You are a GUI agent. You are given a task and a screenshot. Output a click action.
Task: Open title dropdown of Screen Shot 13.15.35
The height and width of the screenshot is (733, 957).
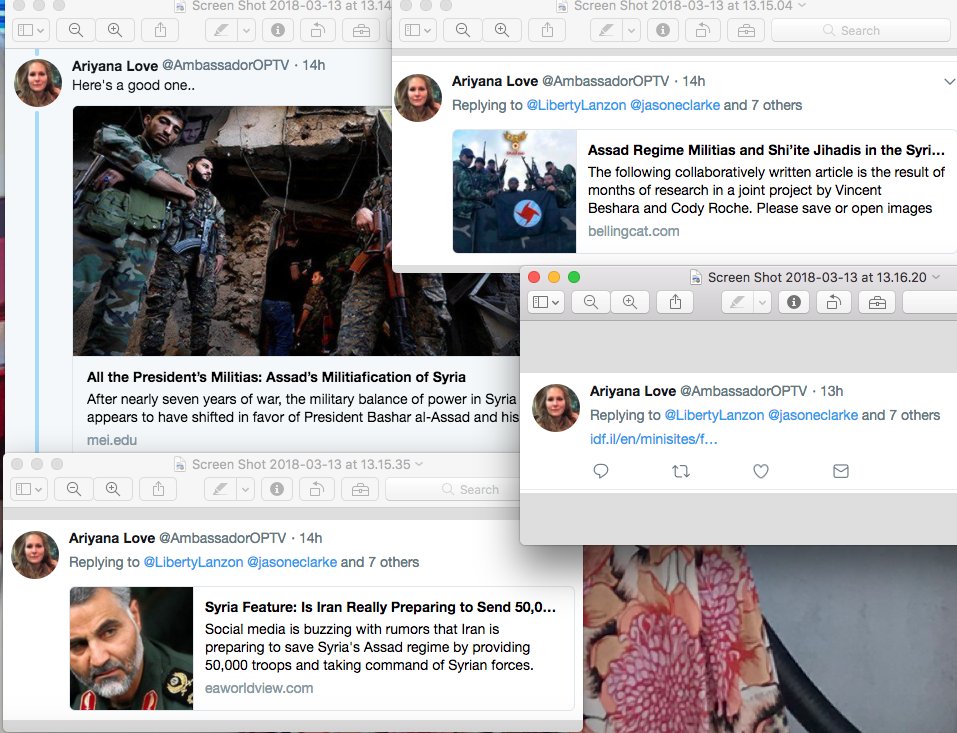[419, 464]
